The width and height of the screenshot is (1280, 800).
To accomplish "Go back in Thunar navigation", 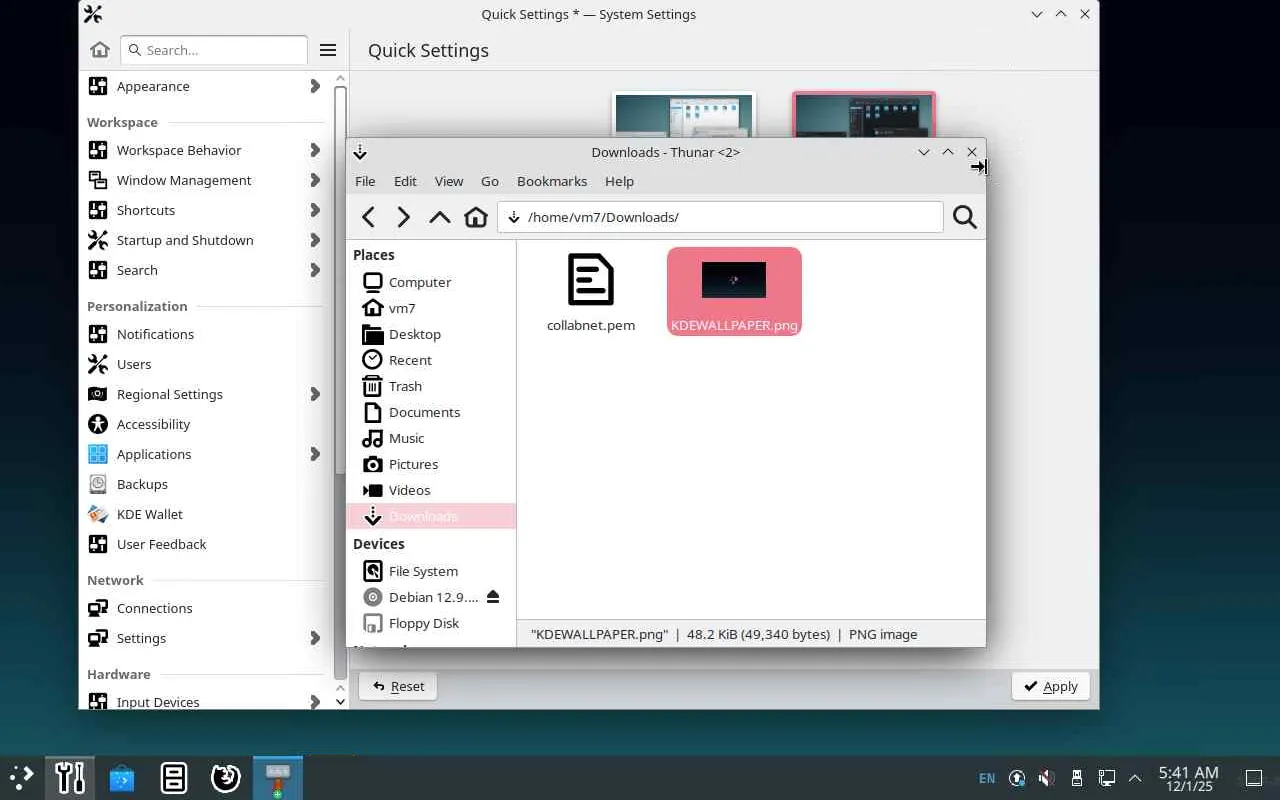I will [x=368, y=217].
